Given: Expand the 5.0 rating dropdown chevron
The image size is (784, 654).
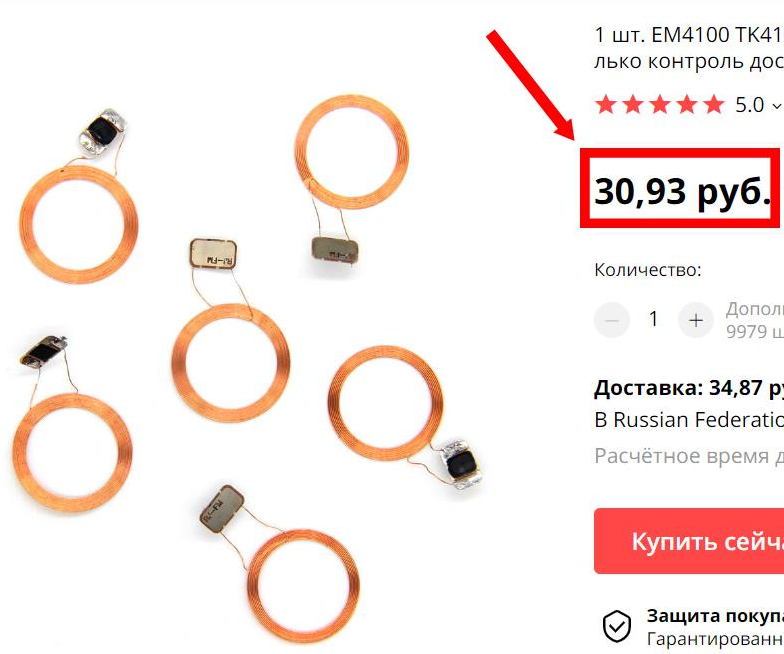Looking at the screenshot, I should (x=776, y=106).
